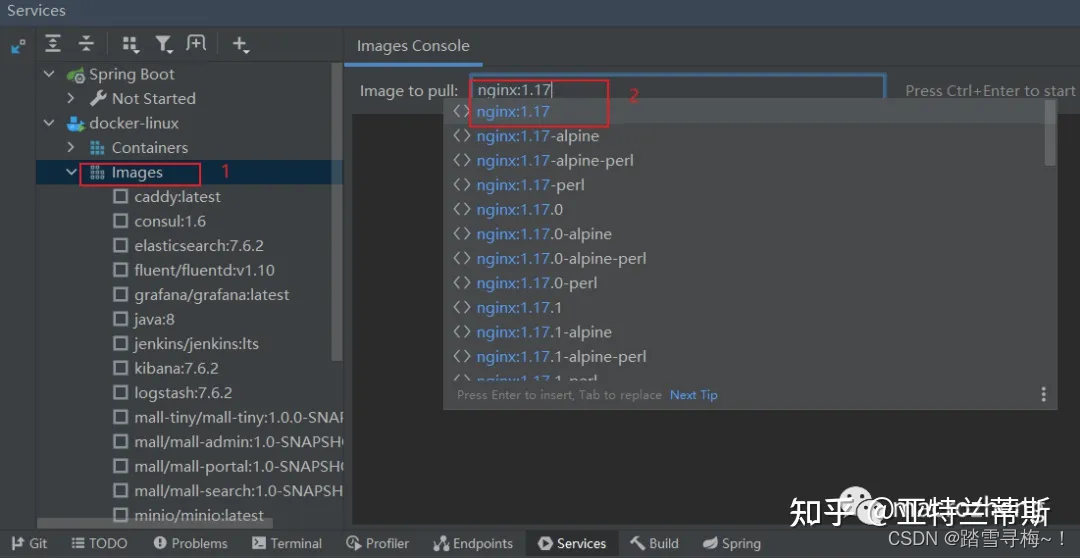Open the Profiler tool window
Screen dimensions: 1080x558
[x=377, y=543]
